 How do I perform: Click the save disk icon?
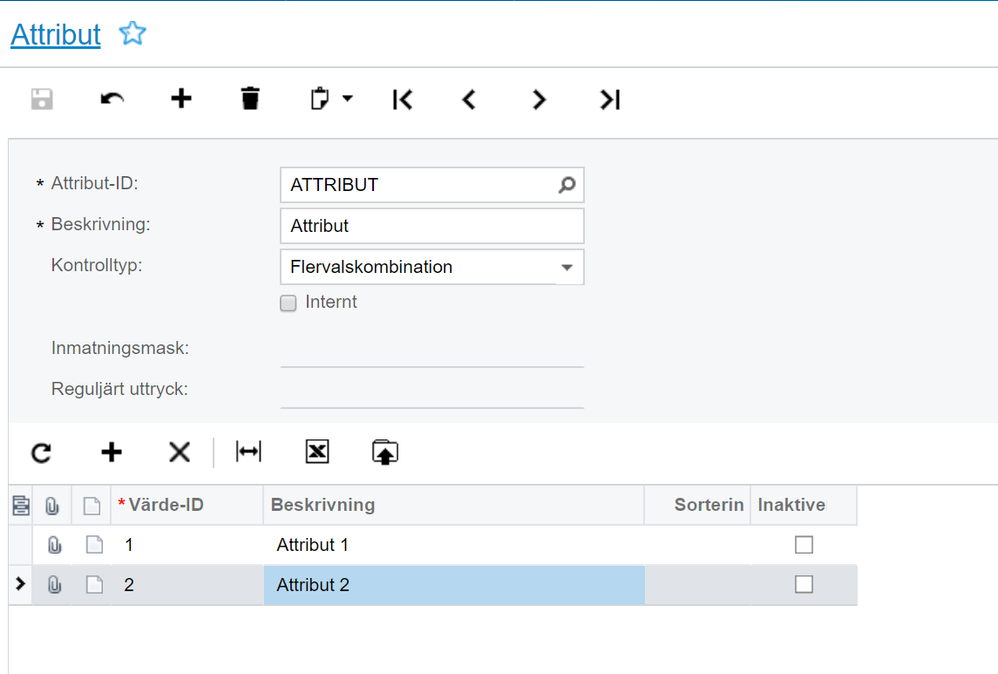point(42,99)
